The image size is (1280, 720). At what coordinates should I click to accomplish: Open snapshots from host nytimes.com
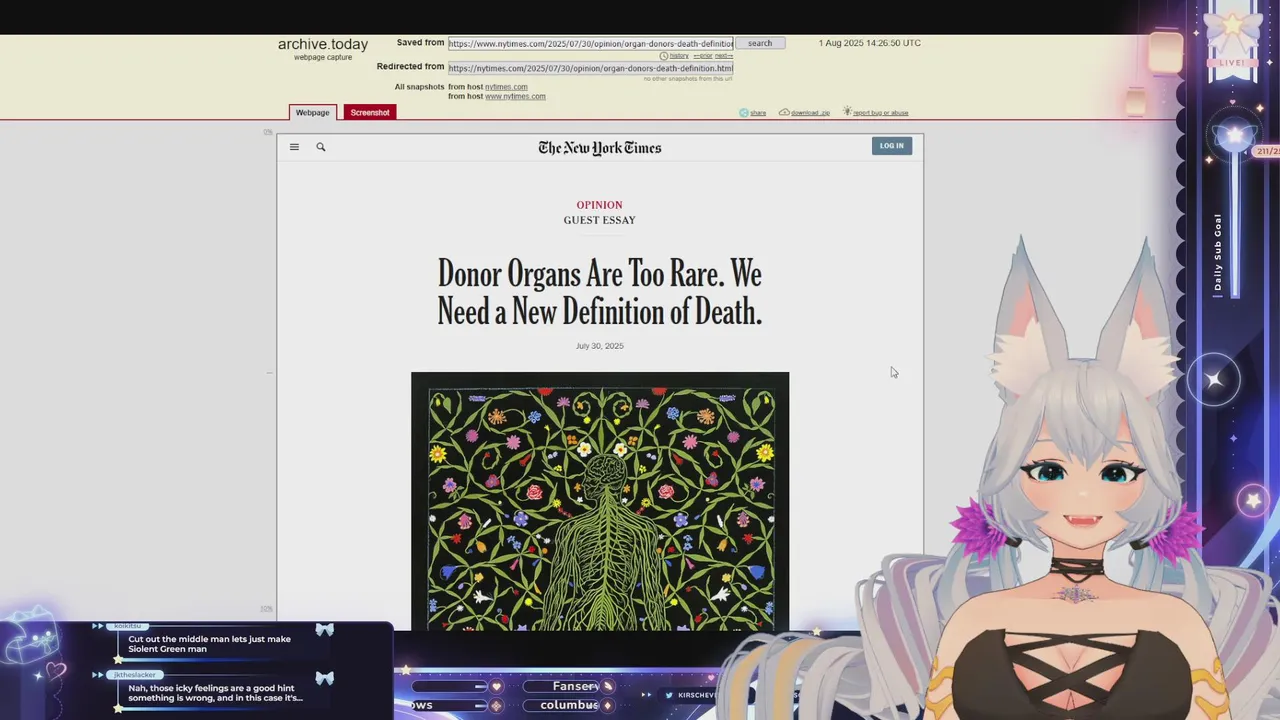[506, 87]
